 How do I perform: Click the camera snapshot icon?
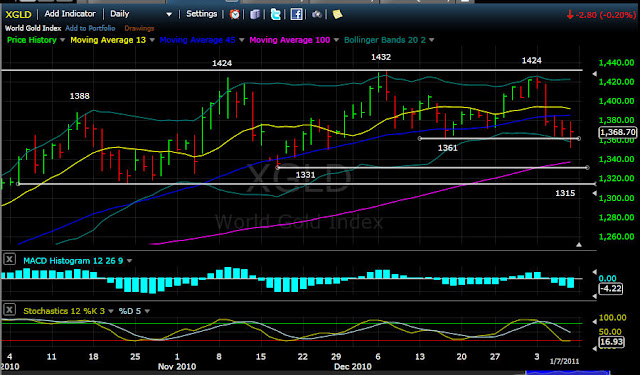[x=317, y=14]
